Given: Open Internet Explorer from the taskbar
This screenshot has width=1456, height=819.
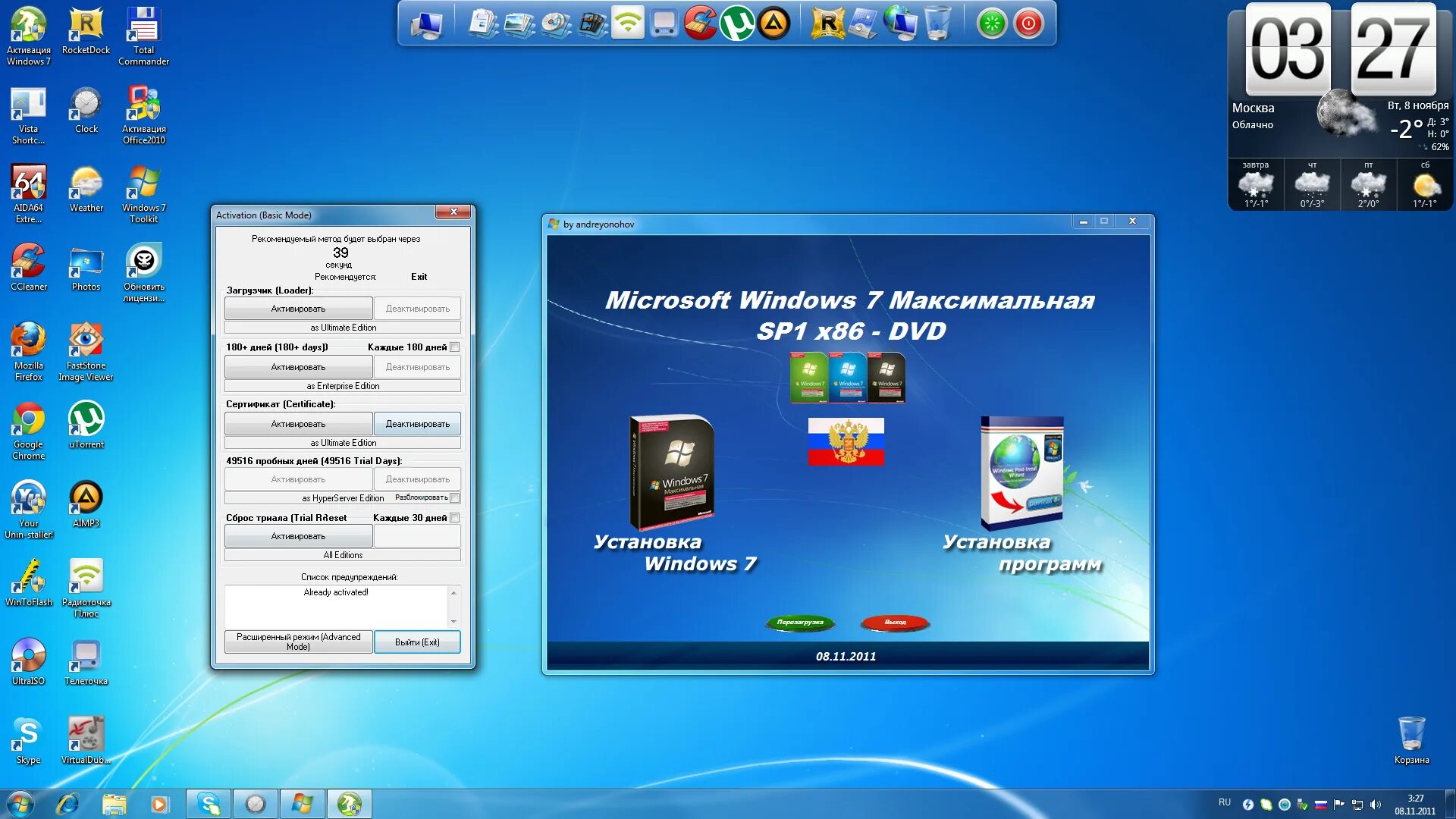Looking at the screenshot, I should 67,804.
